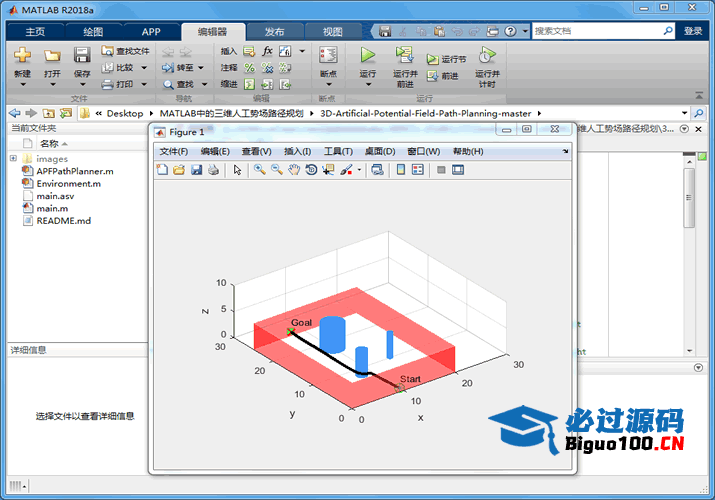Save the script with the 保存 icon

pyautogui.click(x=82, y=55)
